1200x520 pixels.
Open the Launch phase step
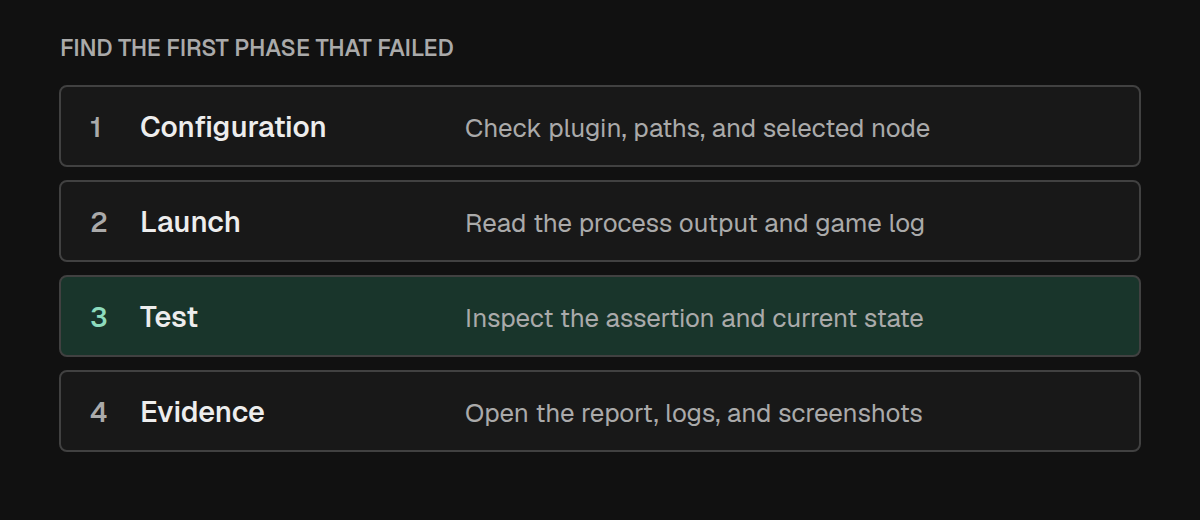coord(600,221)
